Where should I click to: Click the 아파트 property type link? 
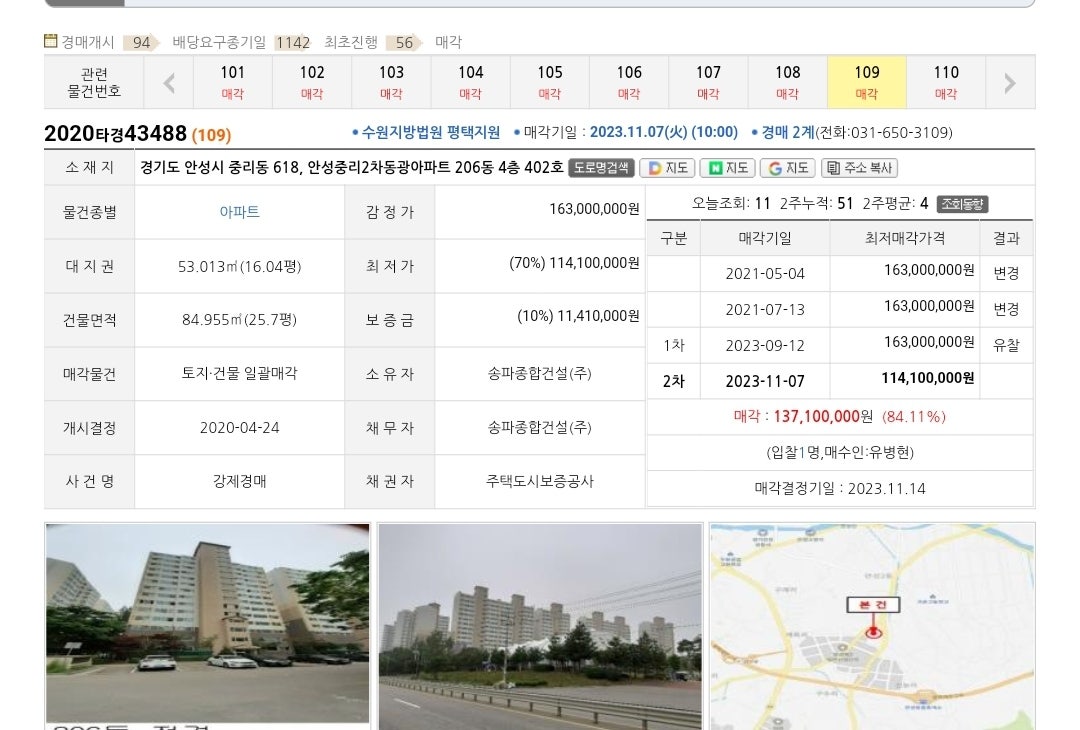point(239,212)
